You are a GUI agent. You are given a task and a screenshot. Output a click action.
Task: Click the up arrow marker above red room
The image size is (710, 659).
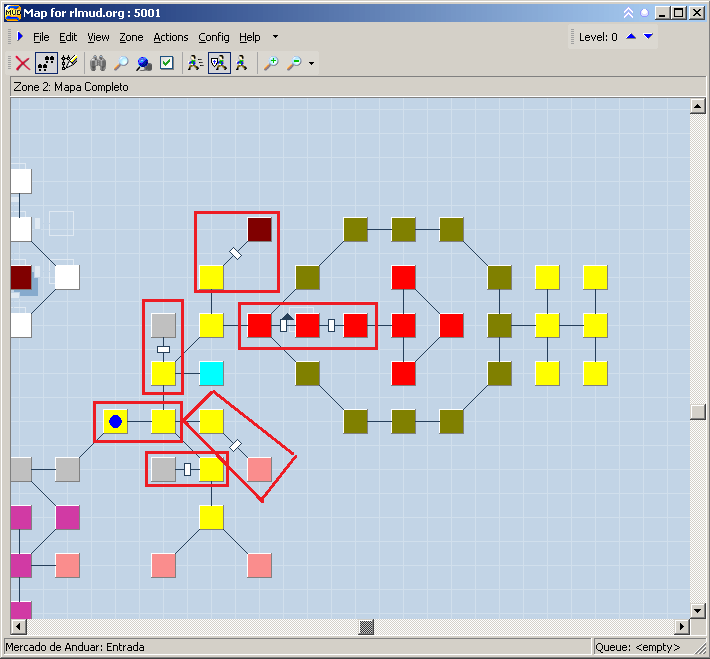[287, 317]
